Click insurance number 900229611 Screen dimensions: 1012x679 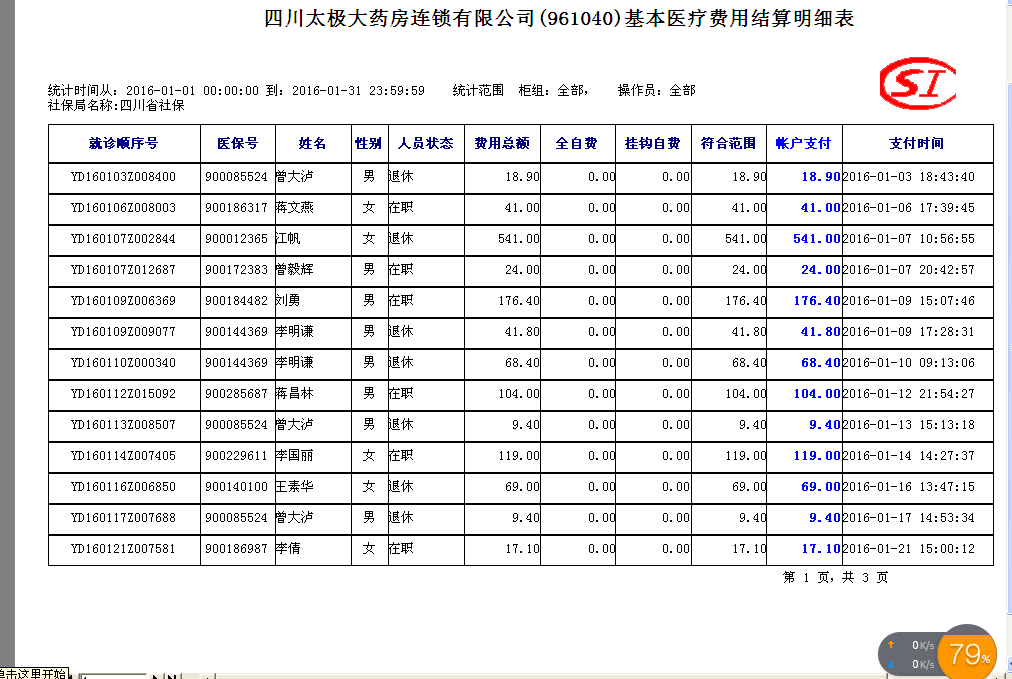click(x=236, y=456)
